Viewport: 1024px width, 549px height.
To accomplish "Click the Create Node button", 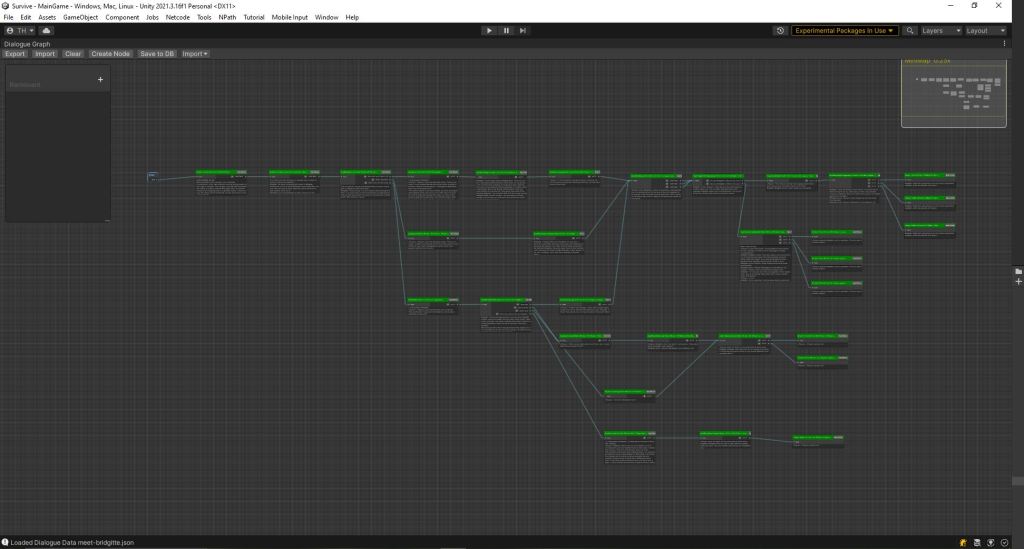I will tap(110, 54).
